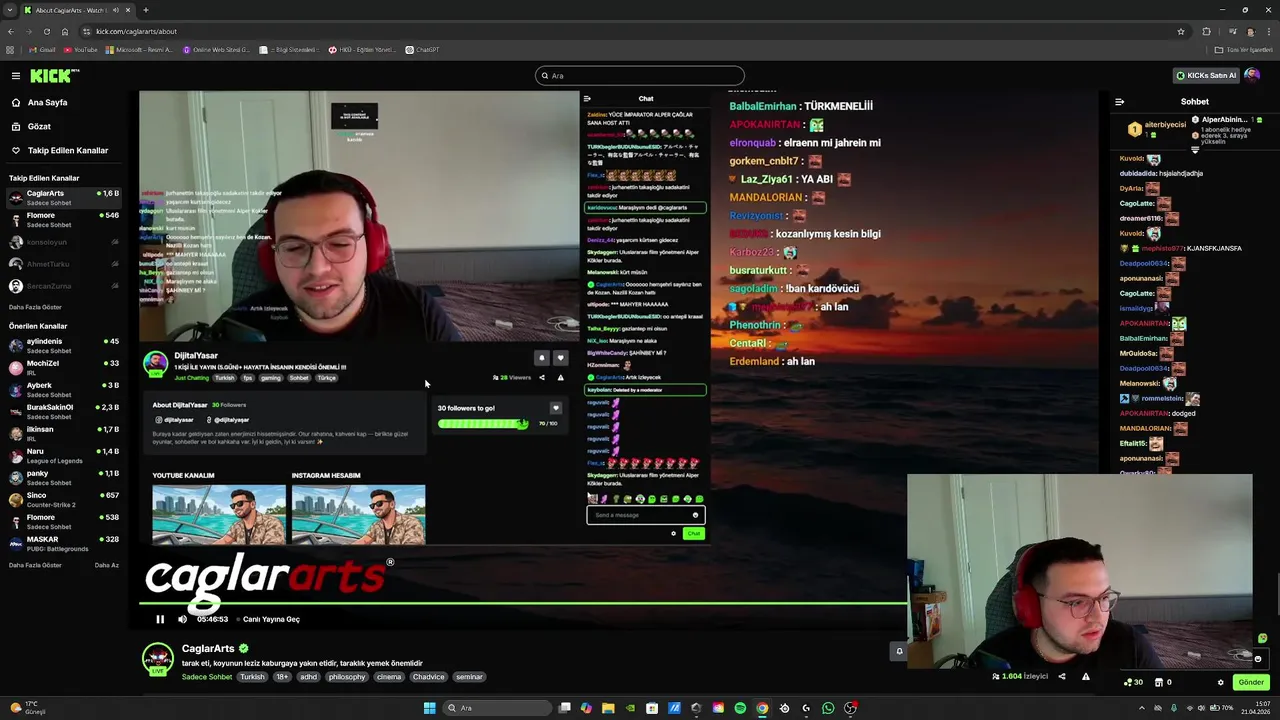
Task: Go to Ana Sayfa in sidebar
Action: pyautogui.click(x=48, y=103)
